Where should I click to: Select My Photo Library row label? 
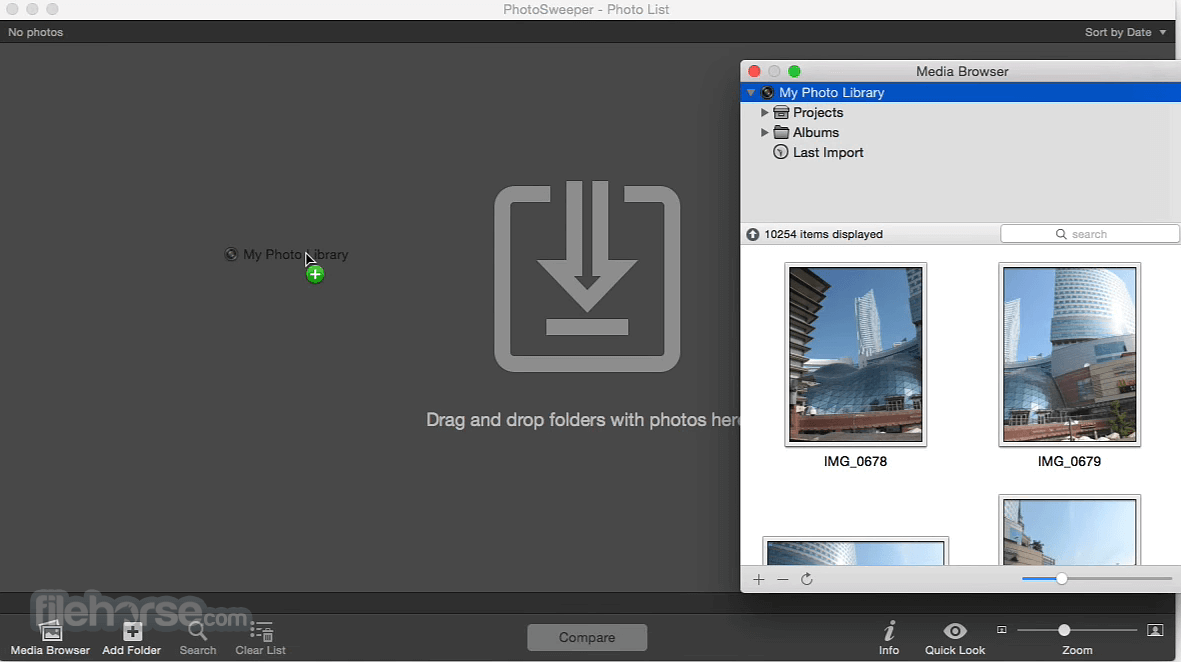[832, 93]
